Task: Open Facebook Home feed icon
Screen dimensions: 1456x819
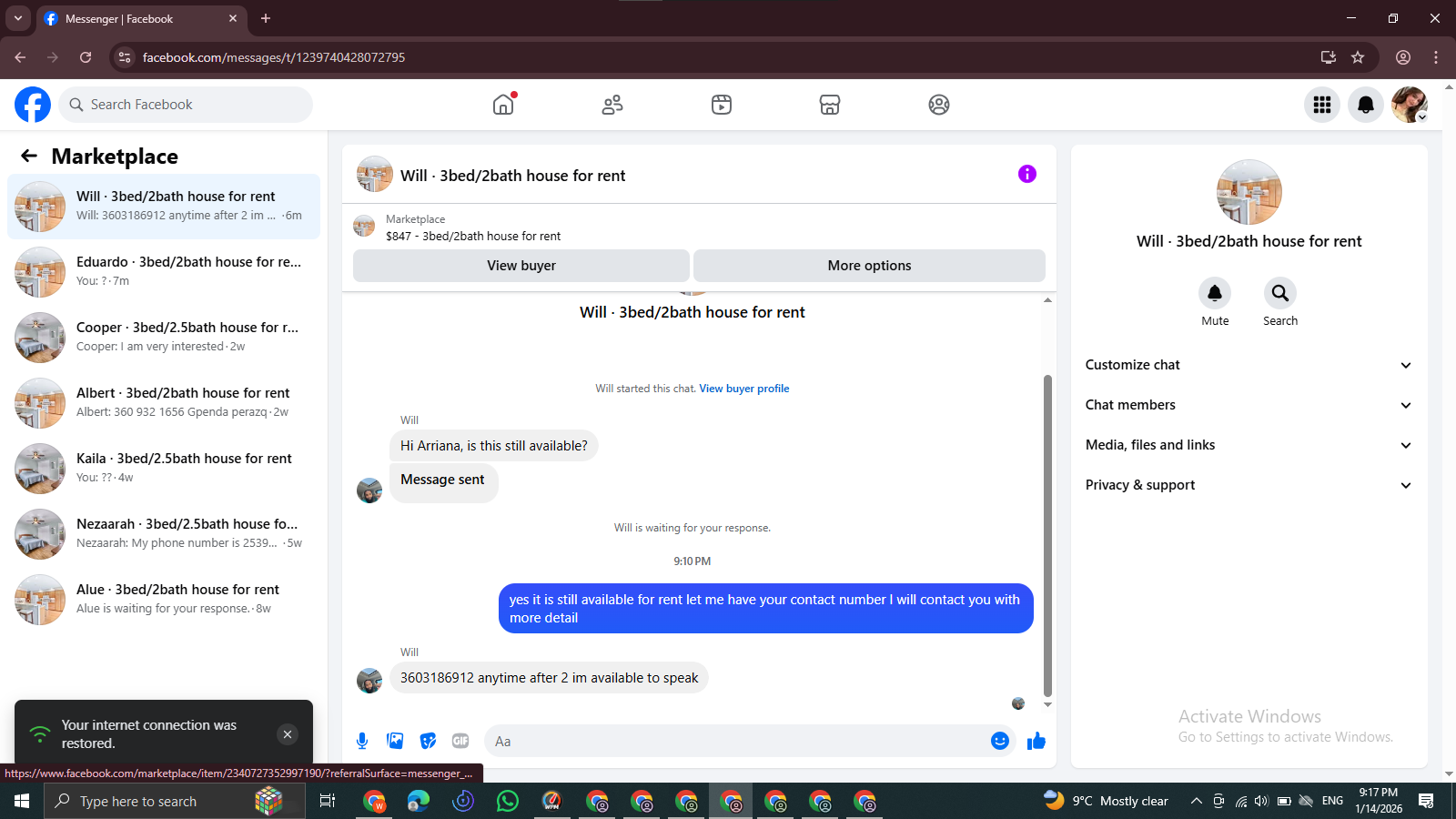Action: (x=503, y=105)
